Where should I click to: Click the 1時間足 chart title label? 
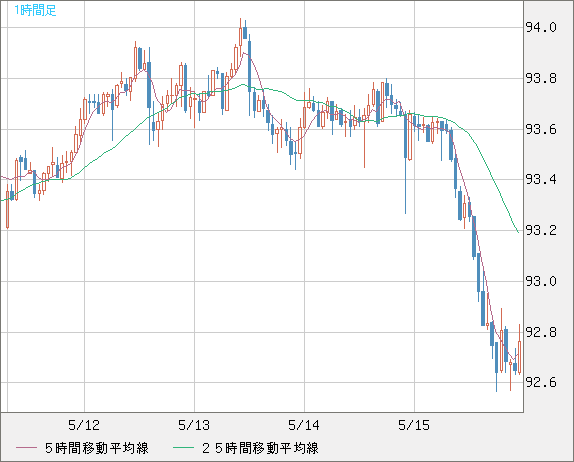35,10
